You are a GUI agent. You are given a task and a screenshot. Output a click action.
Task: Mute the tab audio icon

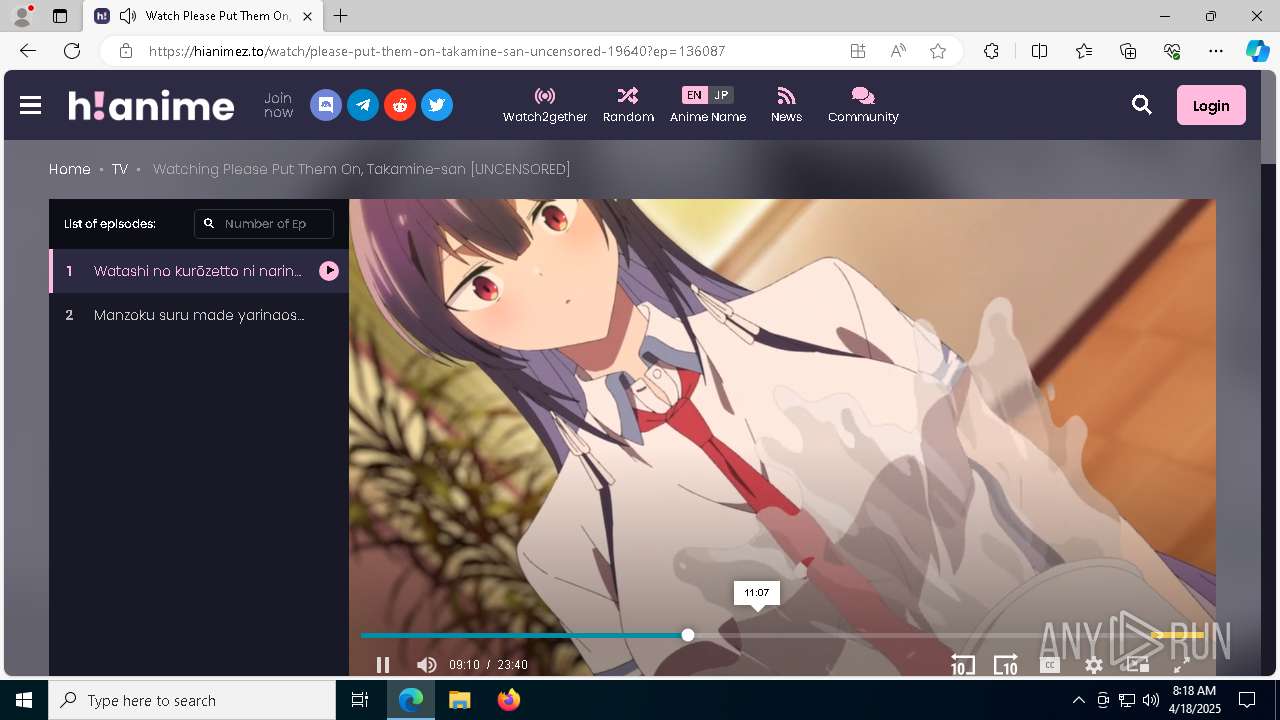128,16
